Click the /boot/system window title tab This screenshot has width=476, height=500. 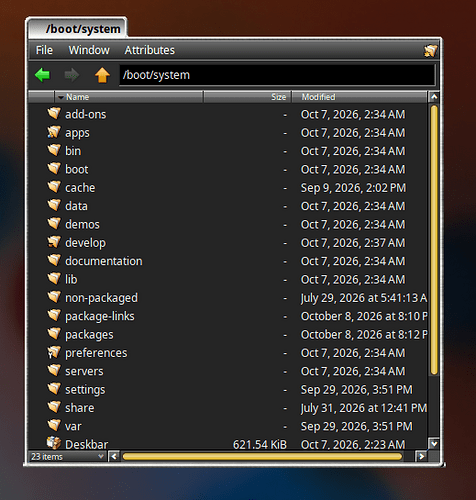click(x=77, y=29)
